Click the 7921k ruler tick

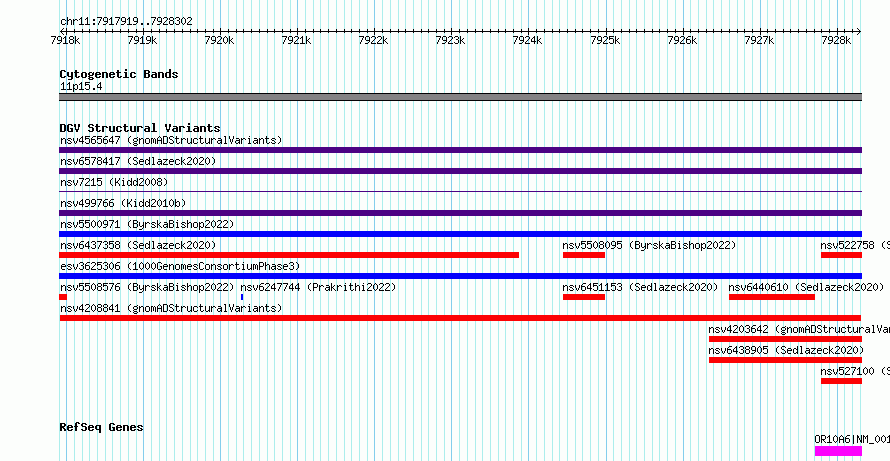coord(297,40)
